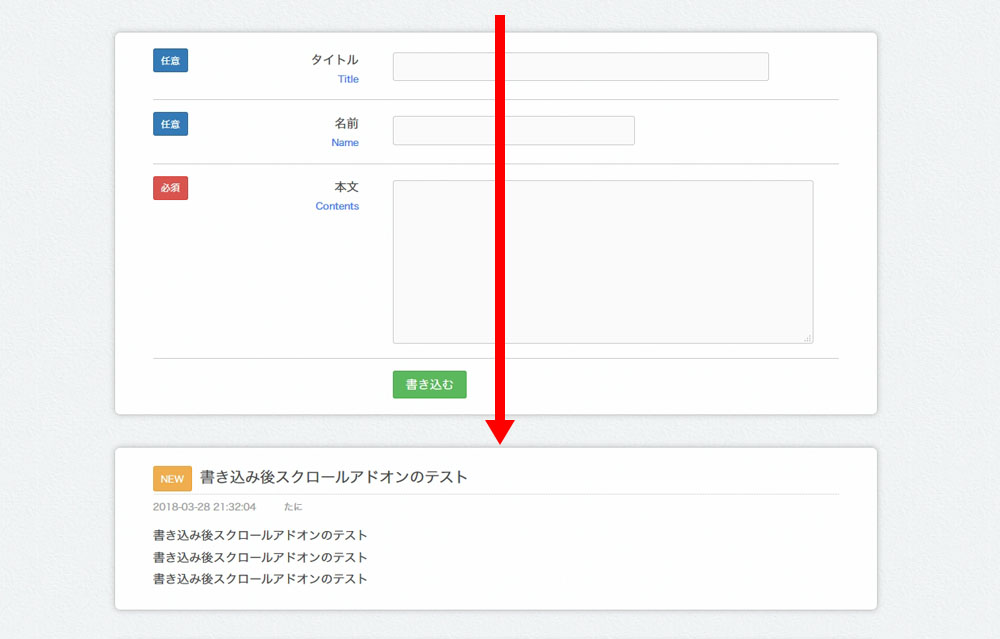Click the タイトル (Title) input field
The height and width of the screenshot is (639, 1000).
click(x=580, y=66)
